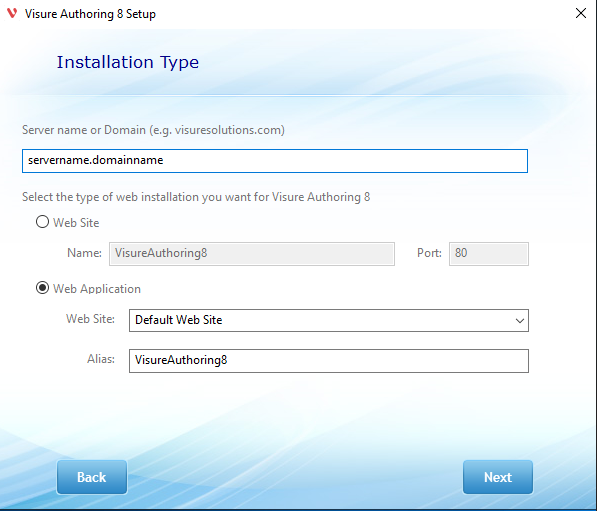Screen dimensions: 597x511
Task: Click the Visure Authoring 8 Setup title text
Action: coord(90,14)
